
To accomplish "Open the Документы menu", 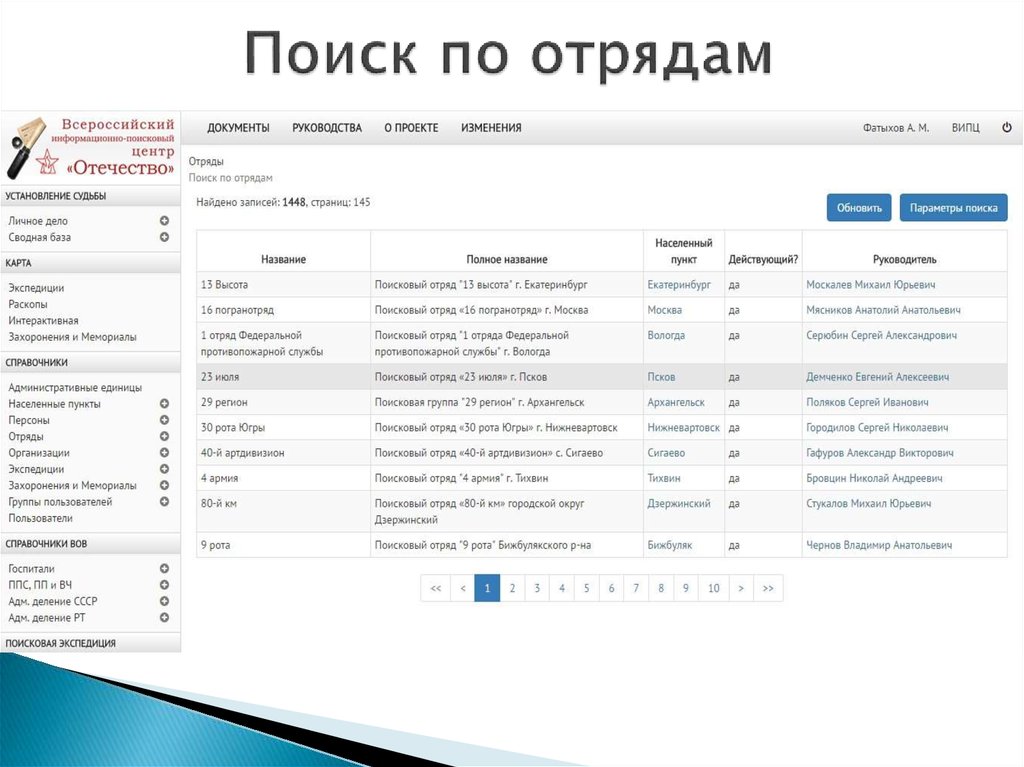I will click(x=238, y=128).
